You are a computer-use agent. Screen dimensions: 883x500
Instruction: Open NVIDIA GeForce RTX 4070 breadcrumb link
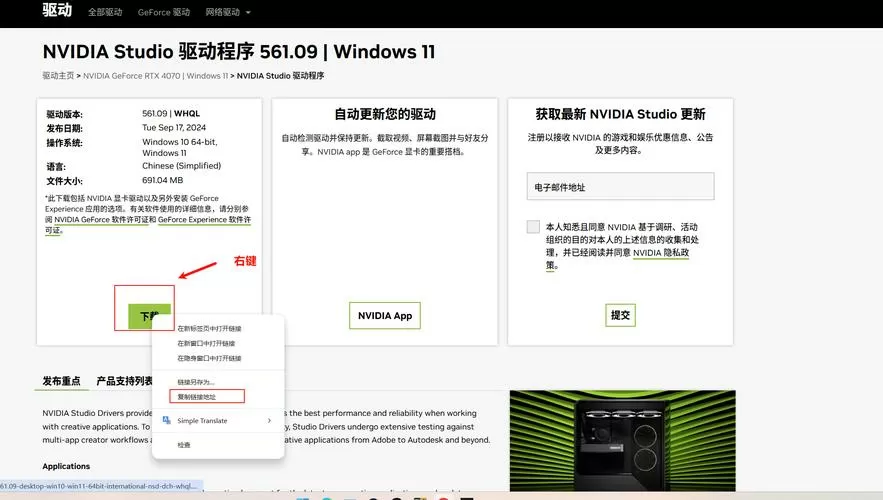155,75
